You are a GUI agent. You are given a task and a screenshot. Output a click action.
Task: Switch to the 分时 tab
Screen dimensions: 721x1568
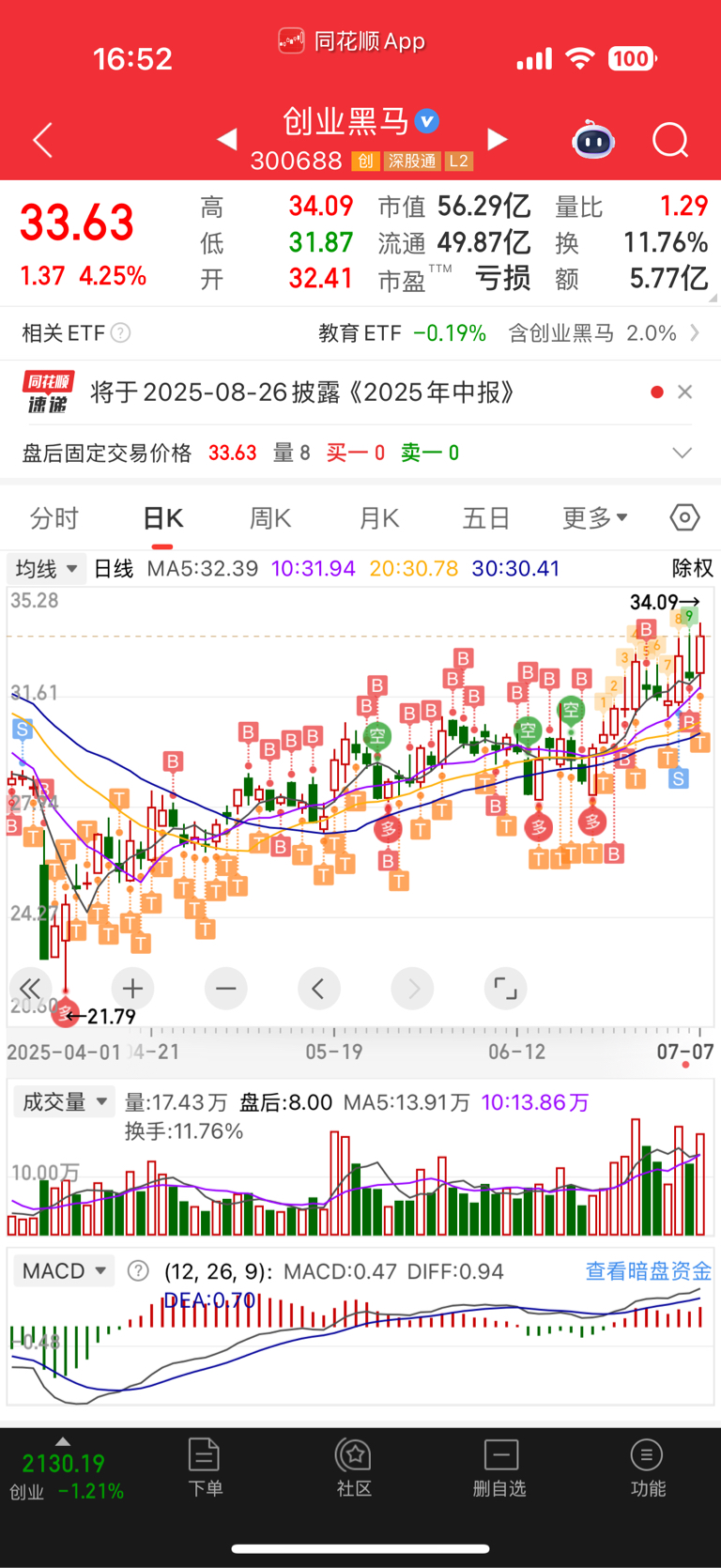[54, 517]
